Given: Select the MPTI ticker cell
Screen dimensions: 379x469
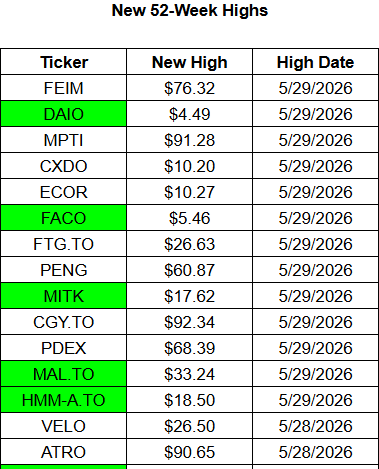Looking at the screenshot, I should (x=64, y=140).
